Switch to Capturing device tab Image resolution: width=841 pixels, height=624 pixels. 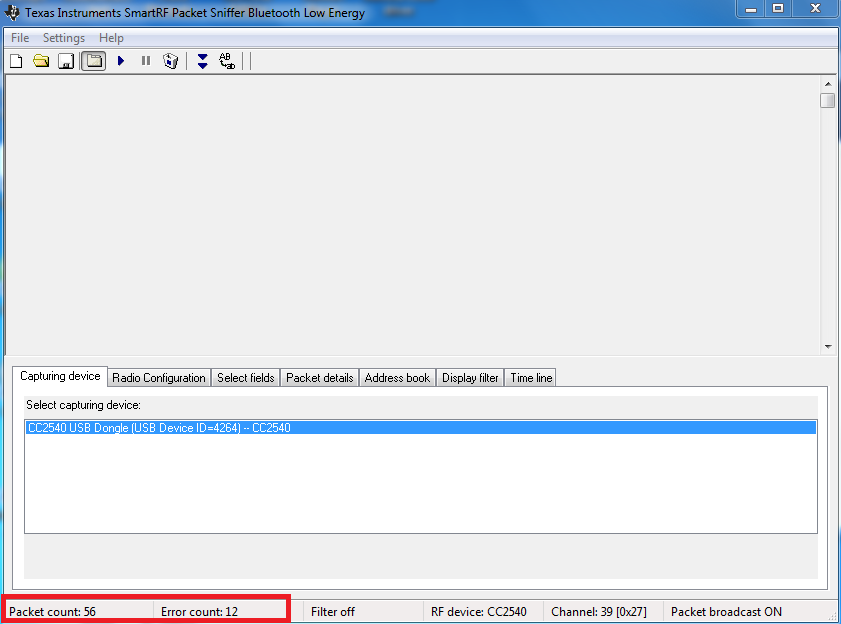[x=60, y=376]
